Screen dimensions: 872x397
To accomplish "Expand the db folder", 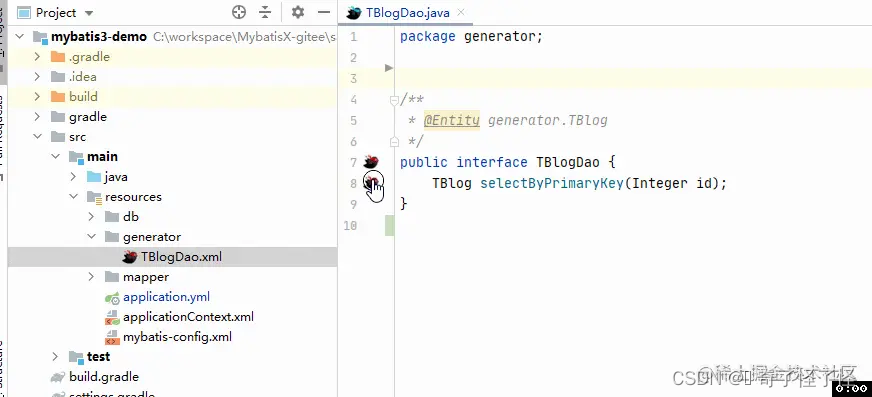I will pyautogui.click(x=92, y=217).
